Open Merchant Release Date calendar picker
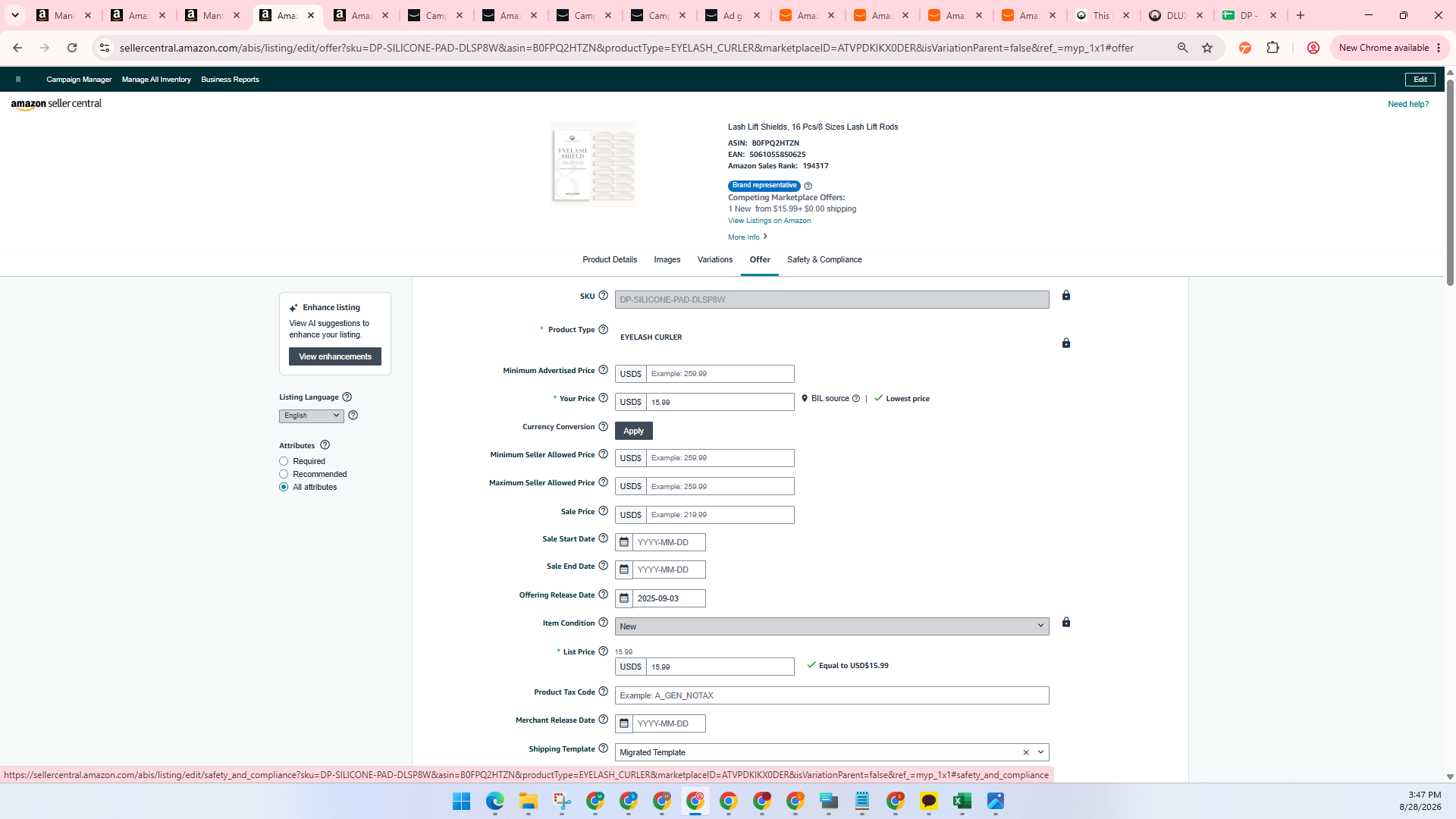Screen dimensions: 1456x819 [x=624, y=723]
